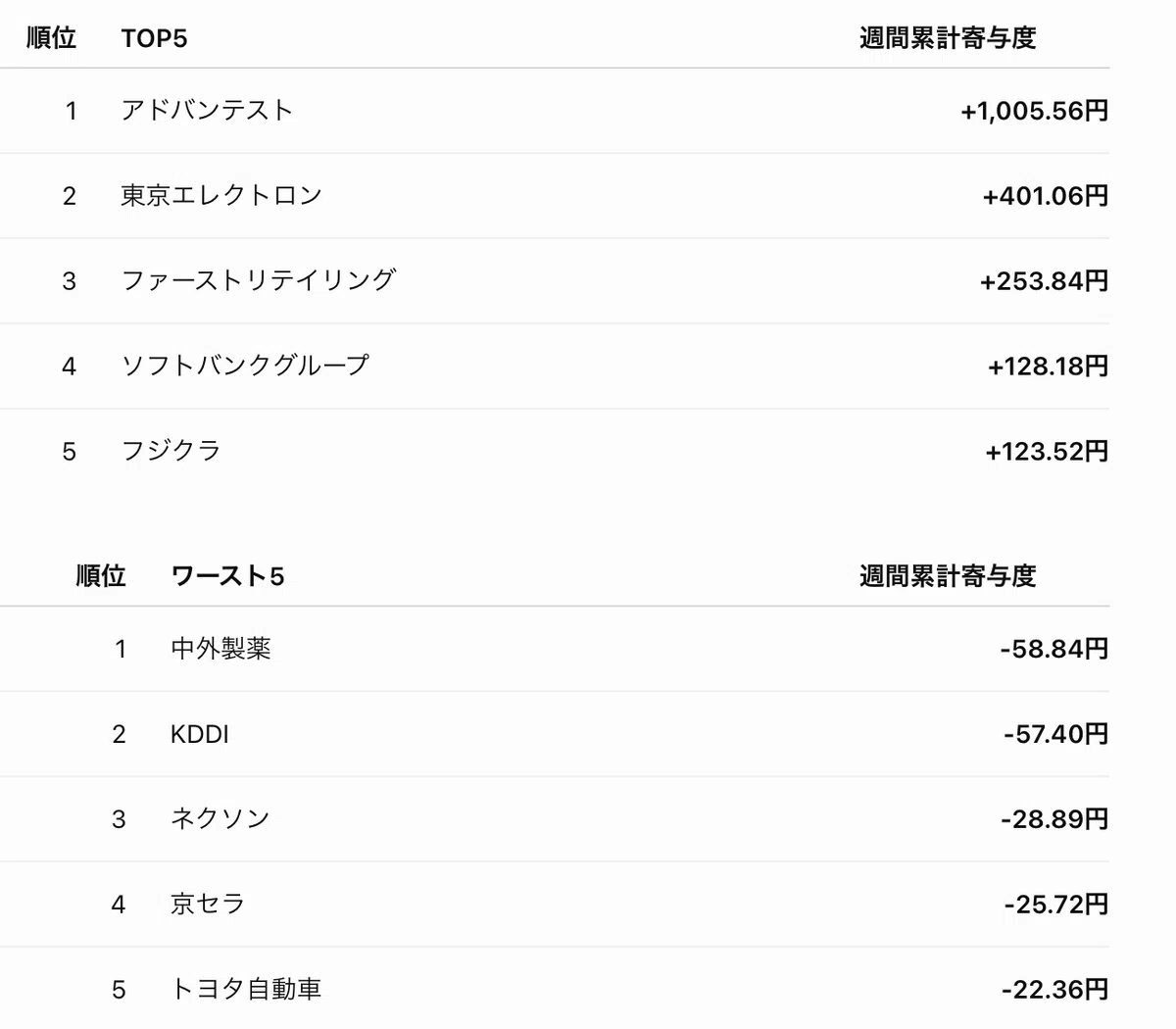This screenshot has height=1029, width=1176.
Task: Open the ソフトバンクグループ stock entry
Action: tap(245, 366)
